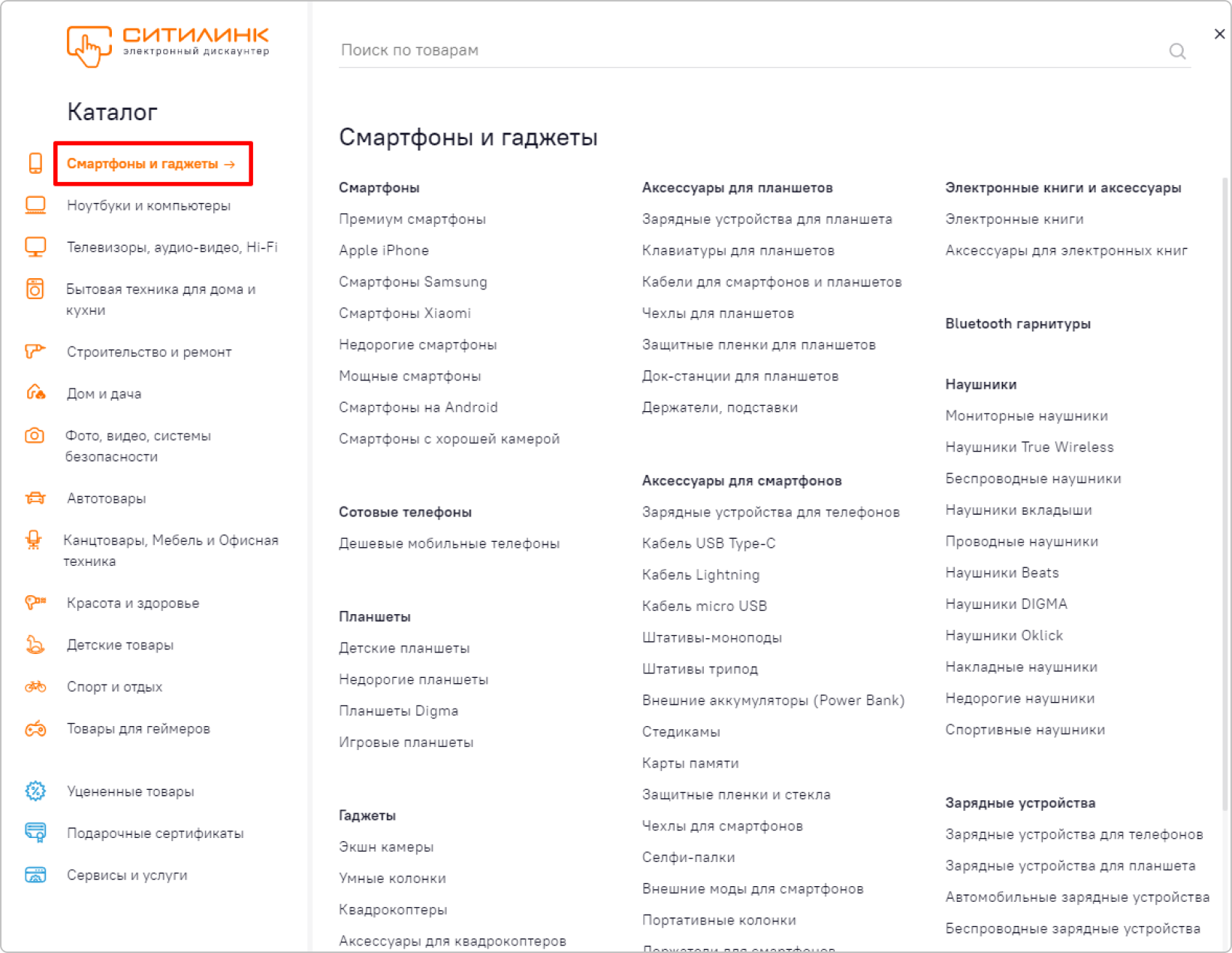1232x953 pixels.
Task: Click the Citilink logo icon
Action: pos(89,46)
